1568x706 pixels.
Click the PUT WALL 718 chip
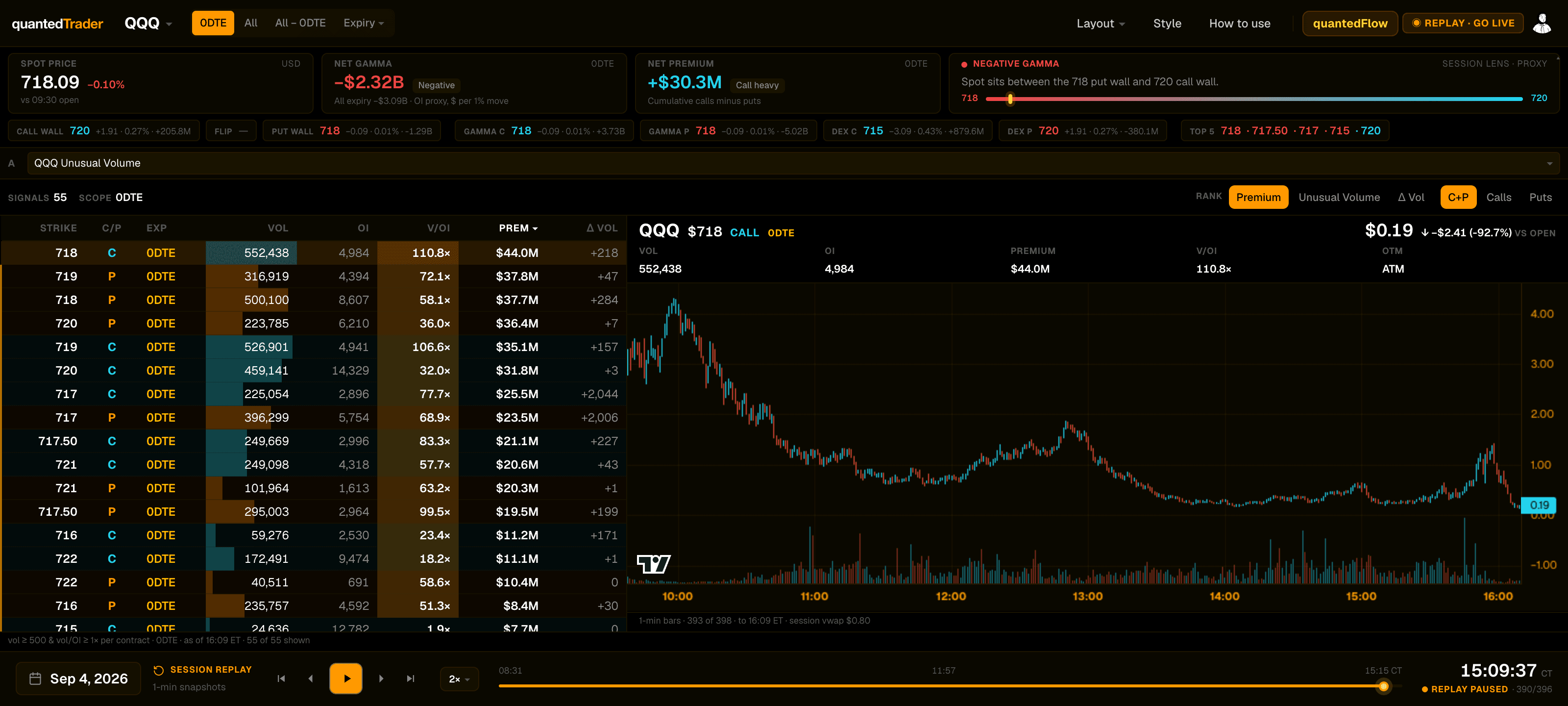tap(351, 131)
